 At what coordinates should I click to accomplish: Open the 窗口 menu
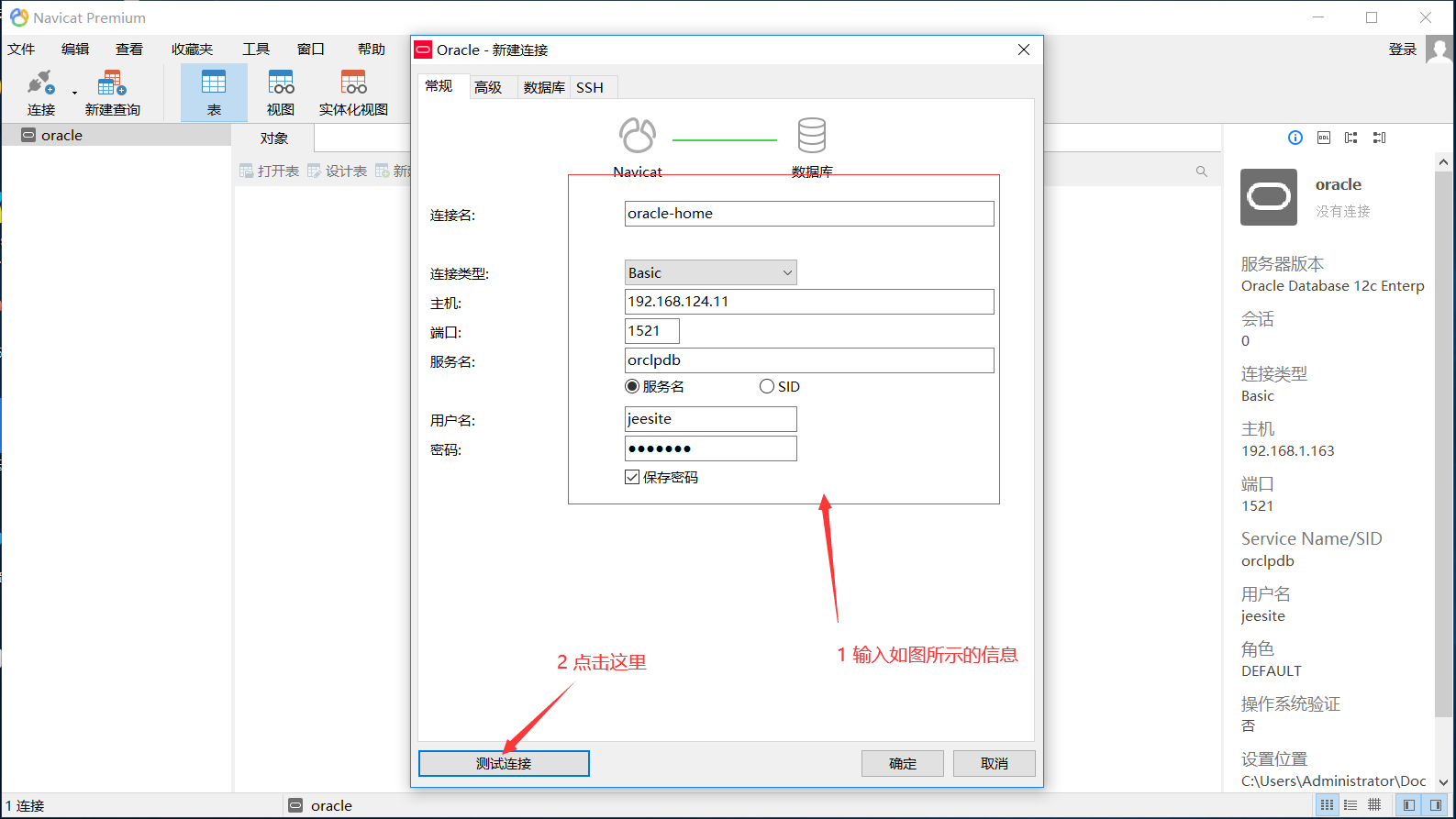(x=311, y=50)
